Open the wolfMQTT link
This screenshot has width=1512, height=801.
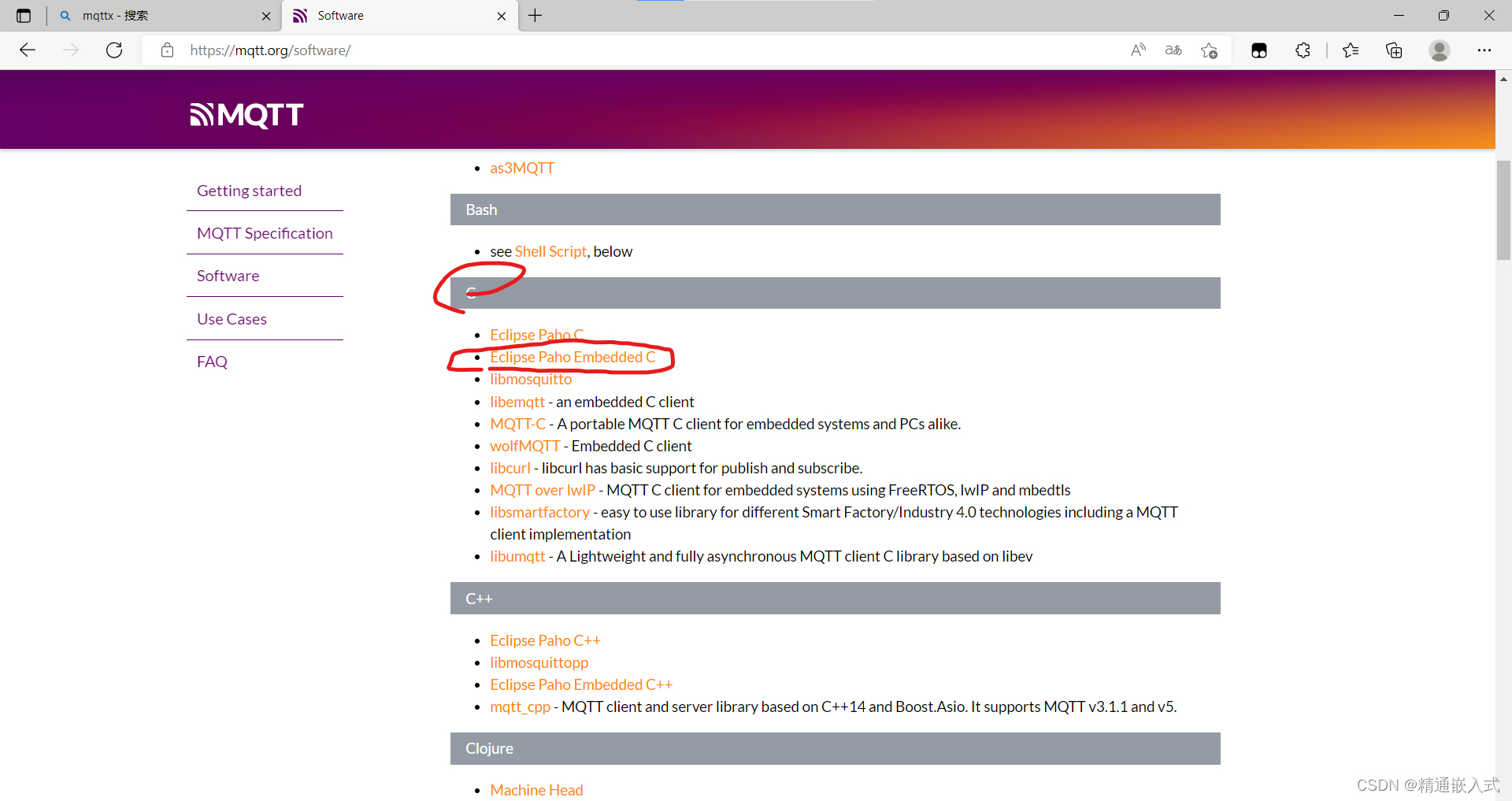click(524, 446)
